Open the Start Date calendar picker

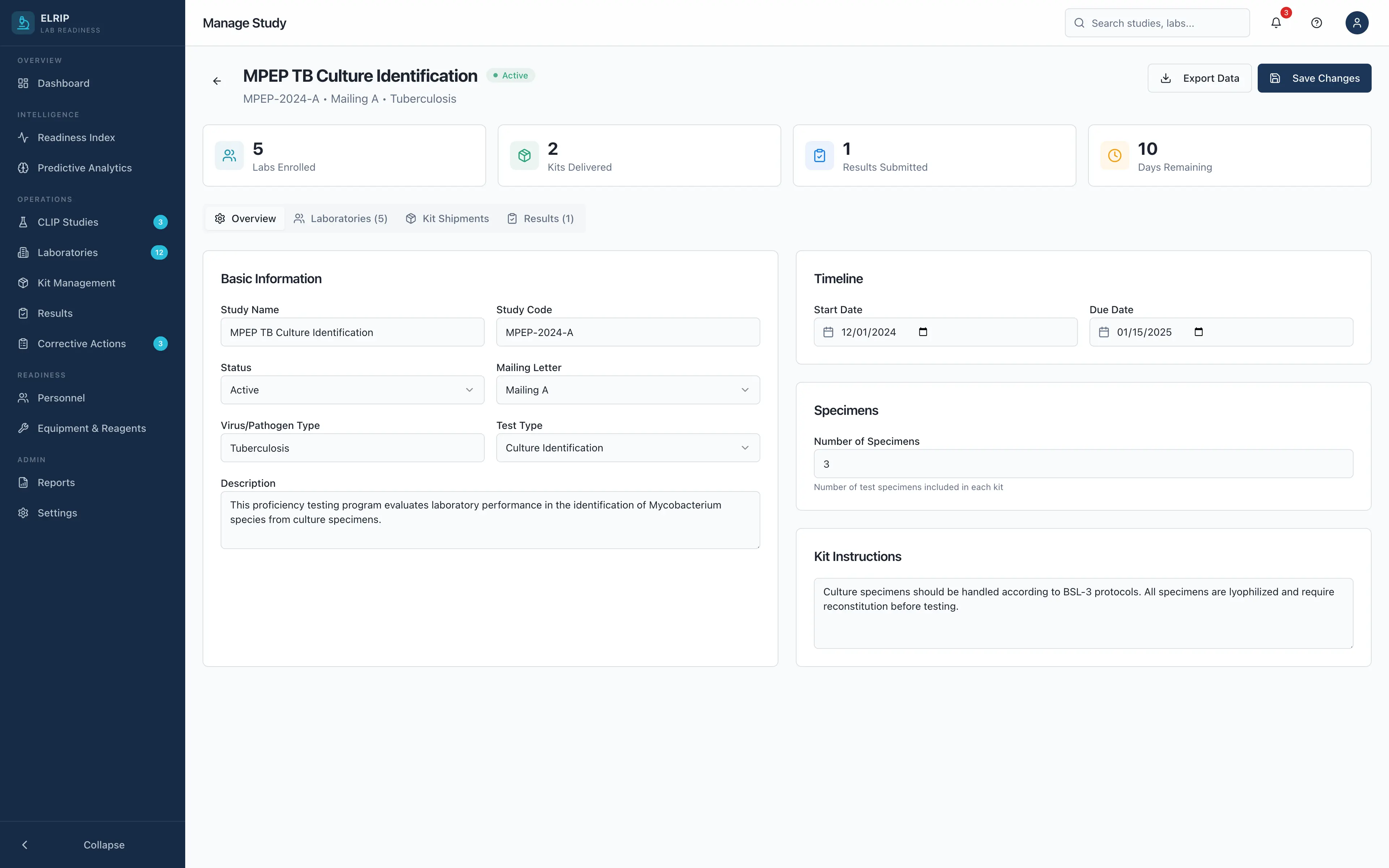tap(923, 332)
